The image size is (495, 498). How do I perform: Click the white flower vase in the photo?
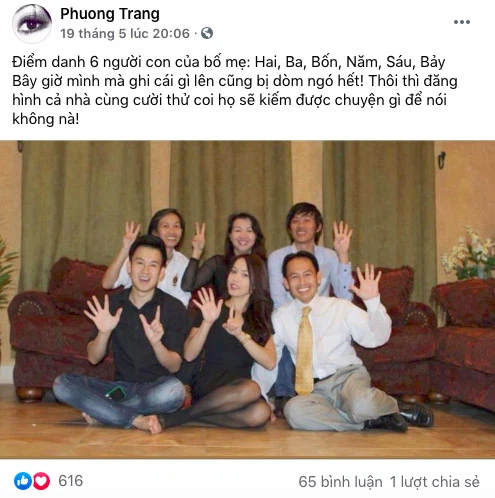(x=470, y=253)
